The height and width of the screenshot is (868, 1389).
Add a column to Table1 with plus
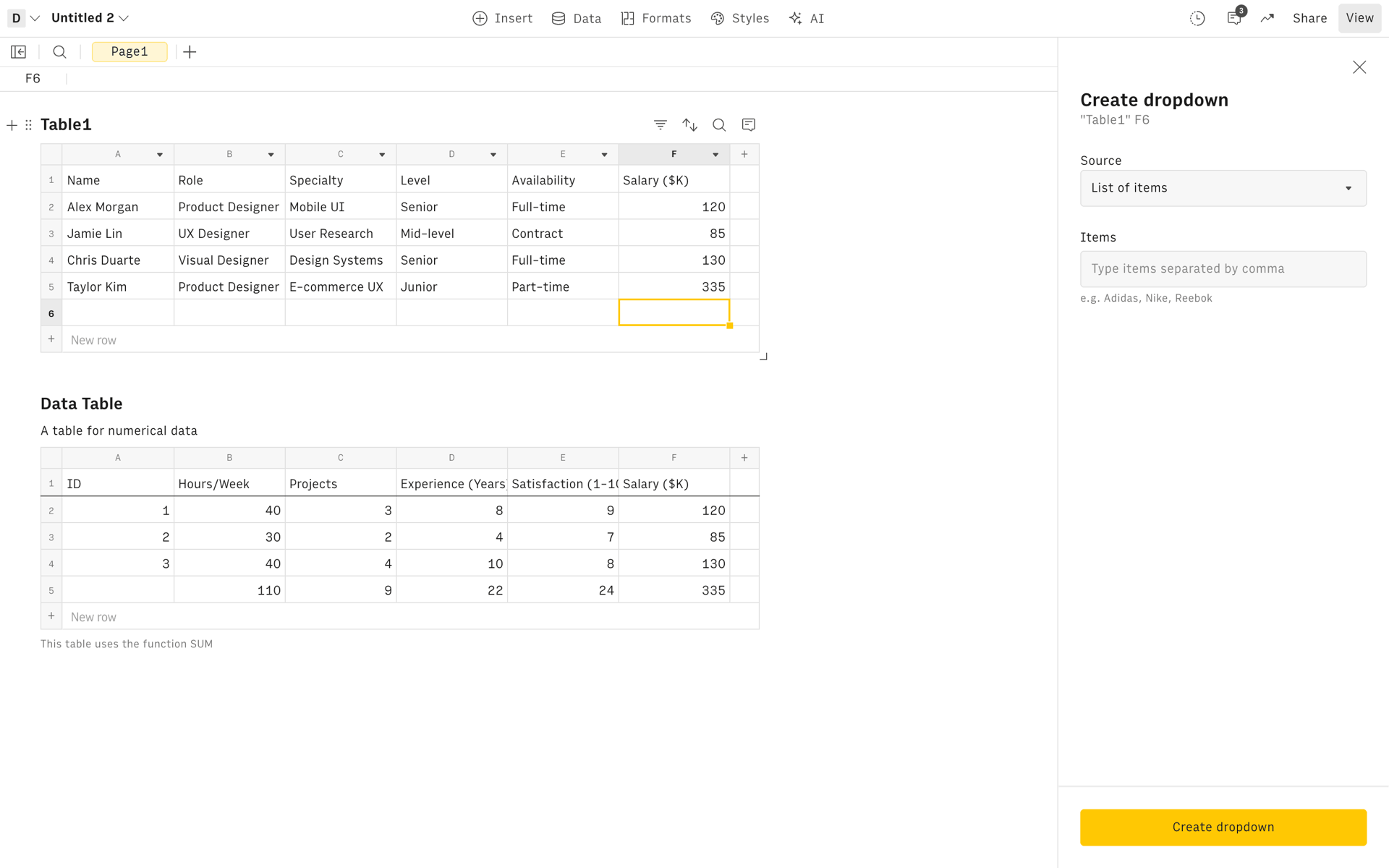(x=744, y=154)
